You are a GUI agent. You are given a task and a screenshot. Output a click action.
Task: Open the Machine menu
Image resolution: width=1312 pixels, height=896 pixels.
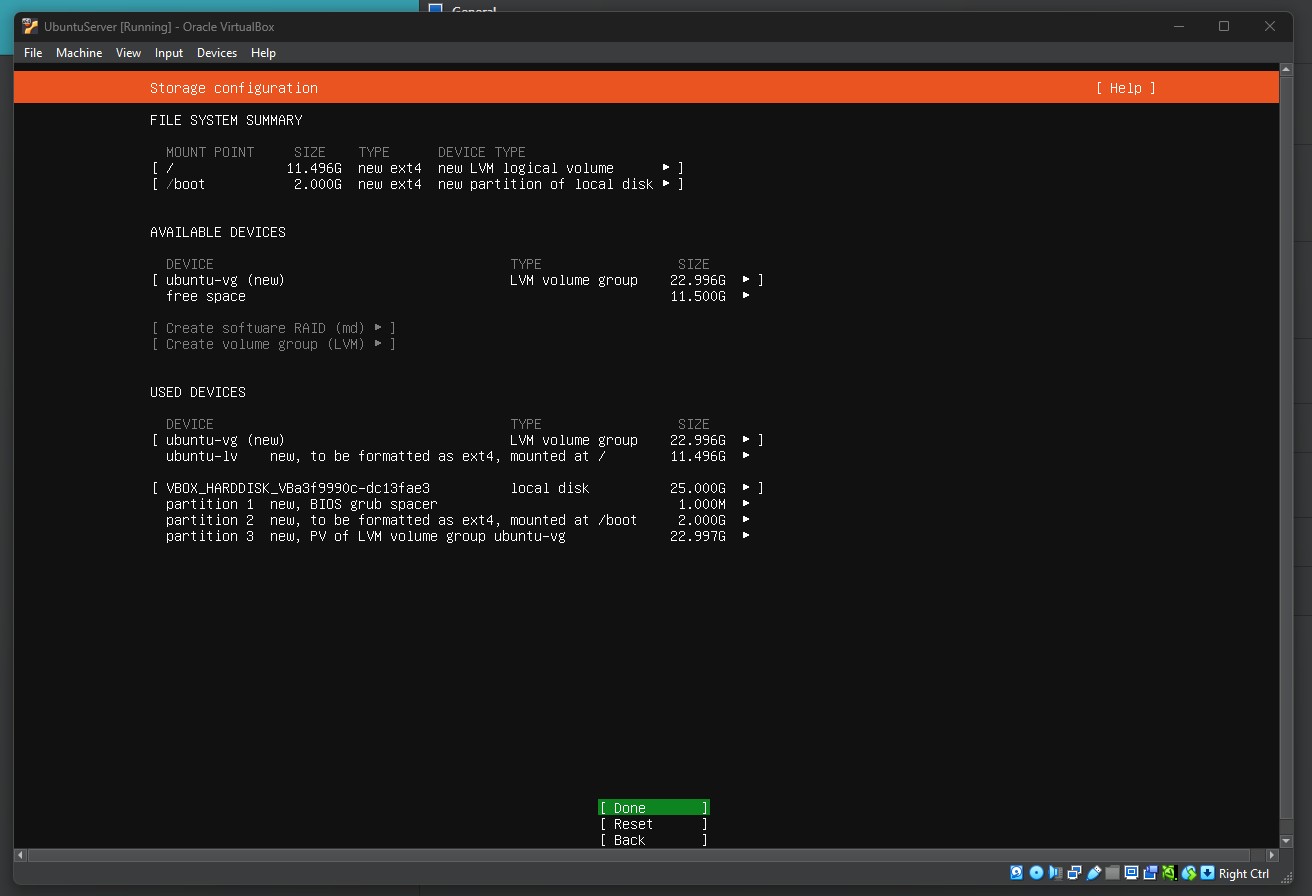(79, 53)
